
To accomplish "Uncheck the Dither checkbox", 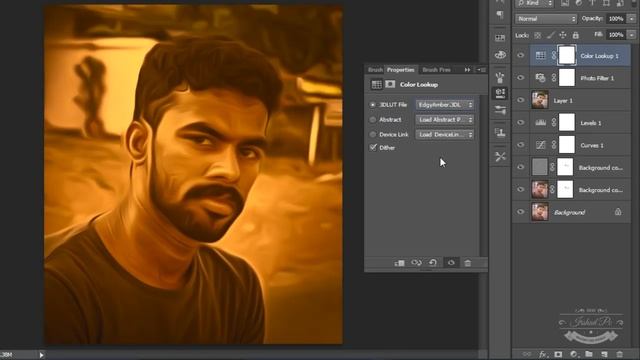I will 373,147.
